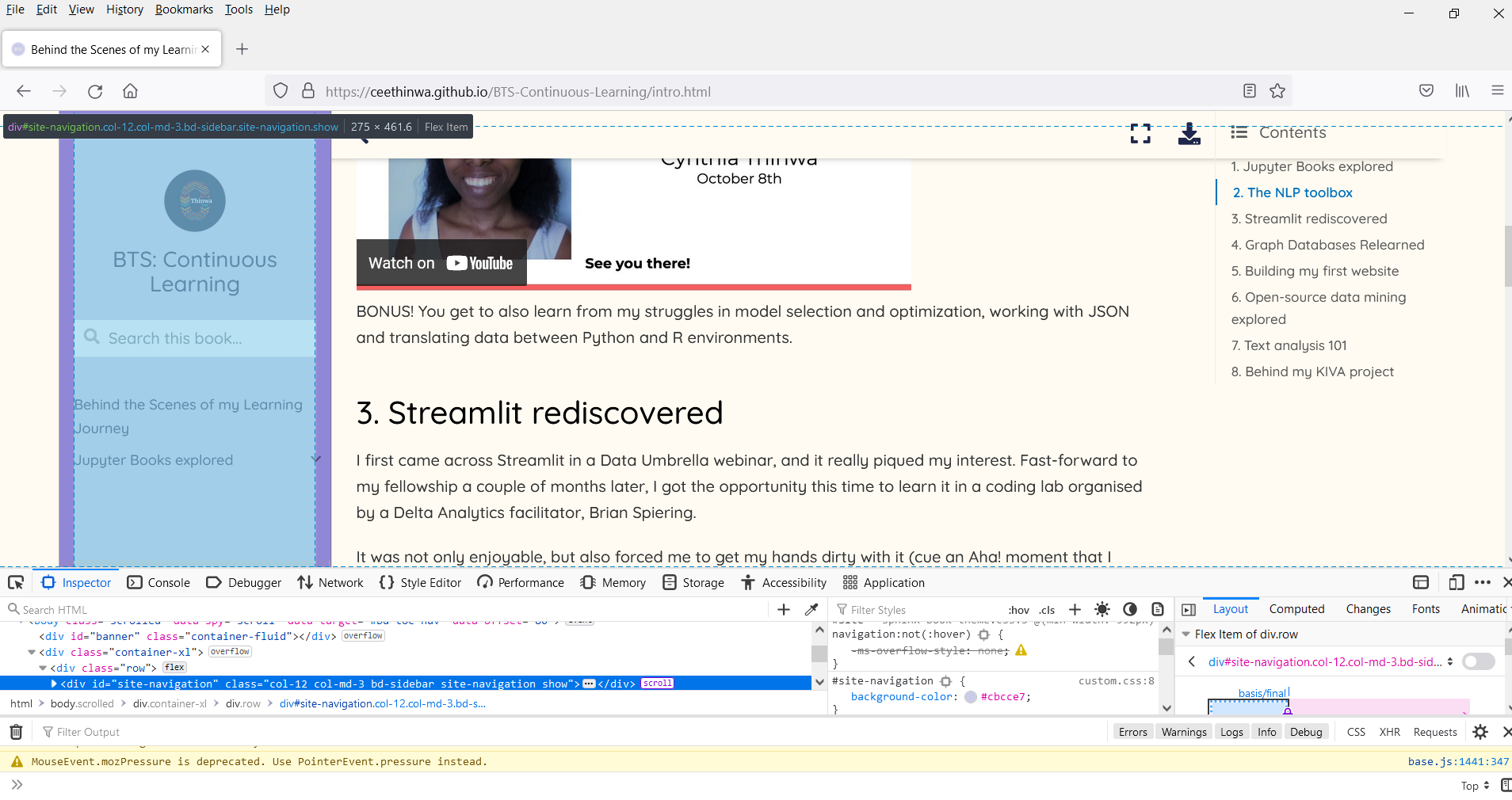
Task: Bookmark this page with the star
Action: point(1277,91)
